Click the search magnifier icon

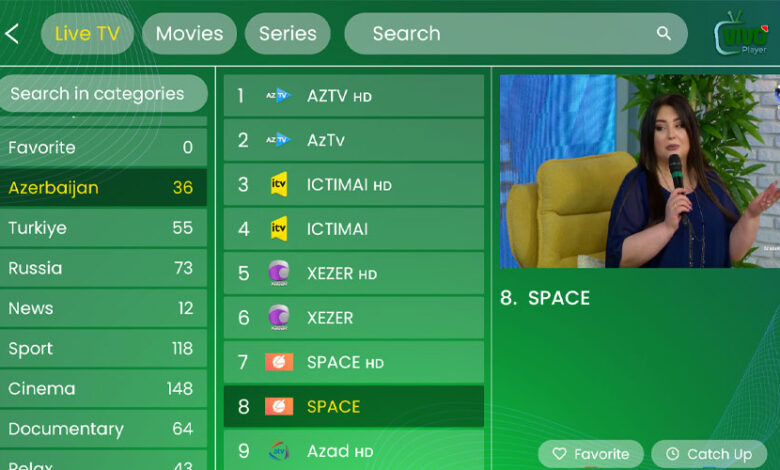pos(664,33)
